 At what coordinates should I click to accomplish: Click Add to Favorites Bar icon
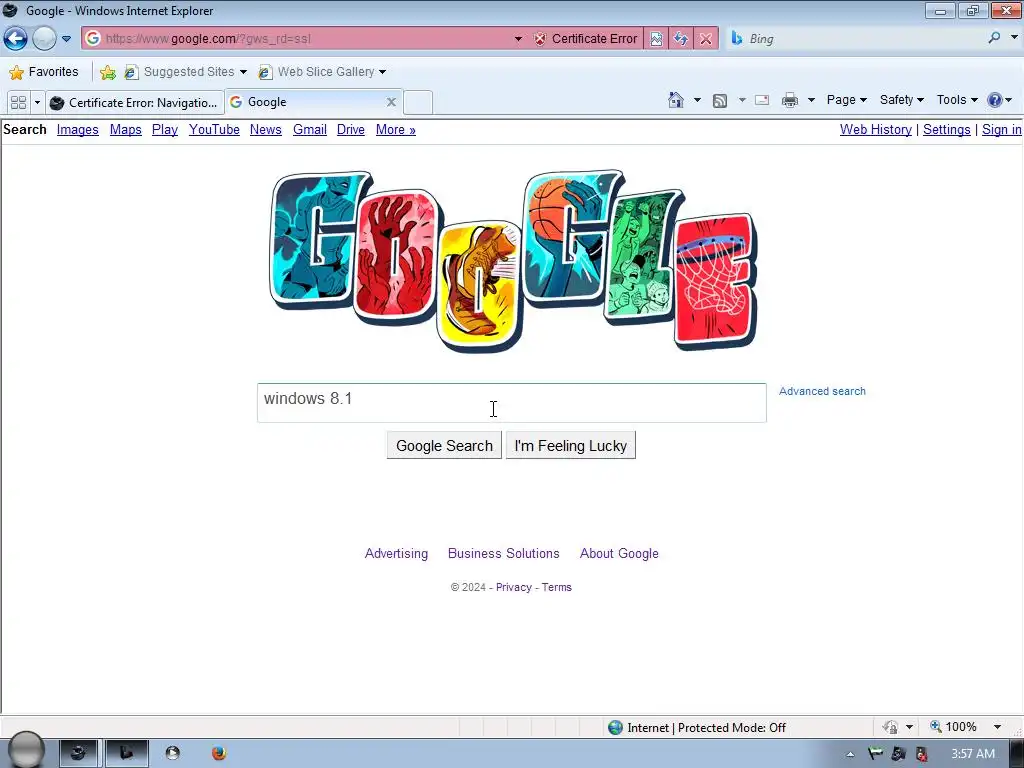tap(108, 72)
